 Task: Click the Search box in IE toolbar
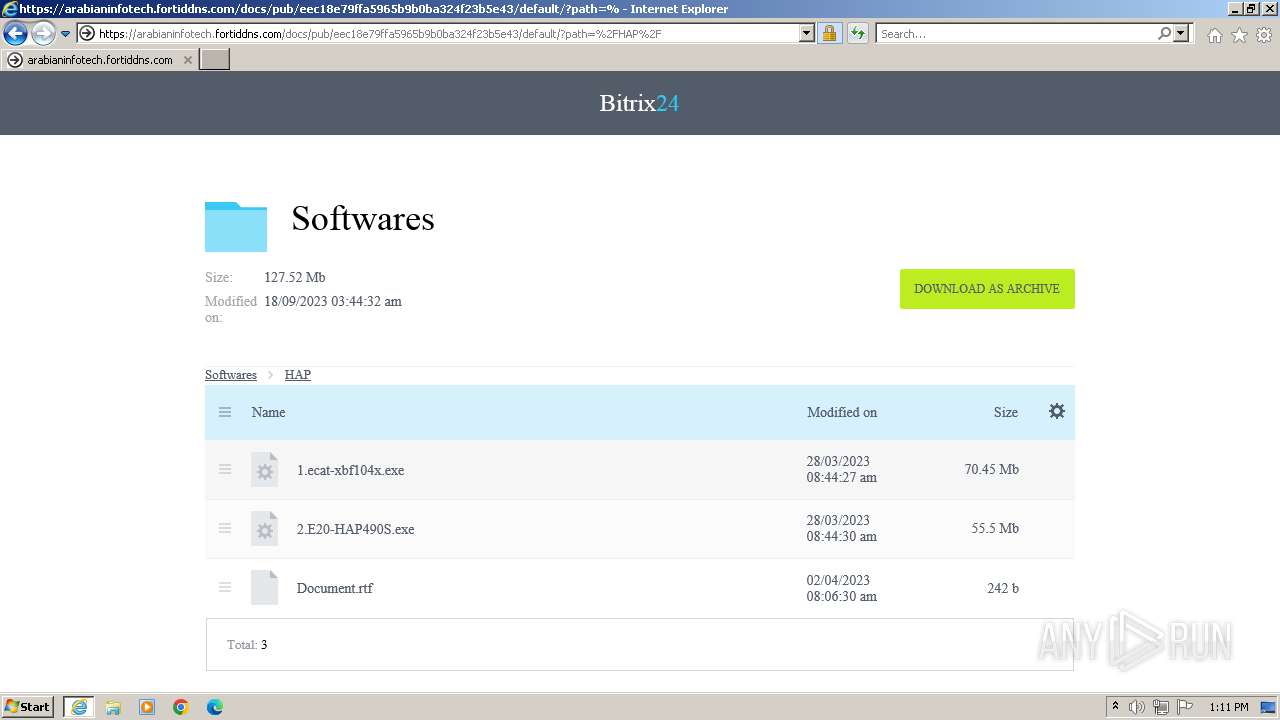[1016, 34]
